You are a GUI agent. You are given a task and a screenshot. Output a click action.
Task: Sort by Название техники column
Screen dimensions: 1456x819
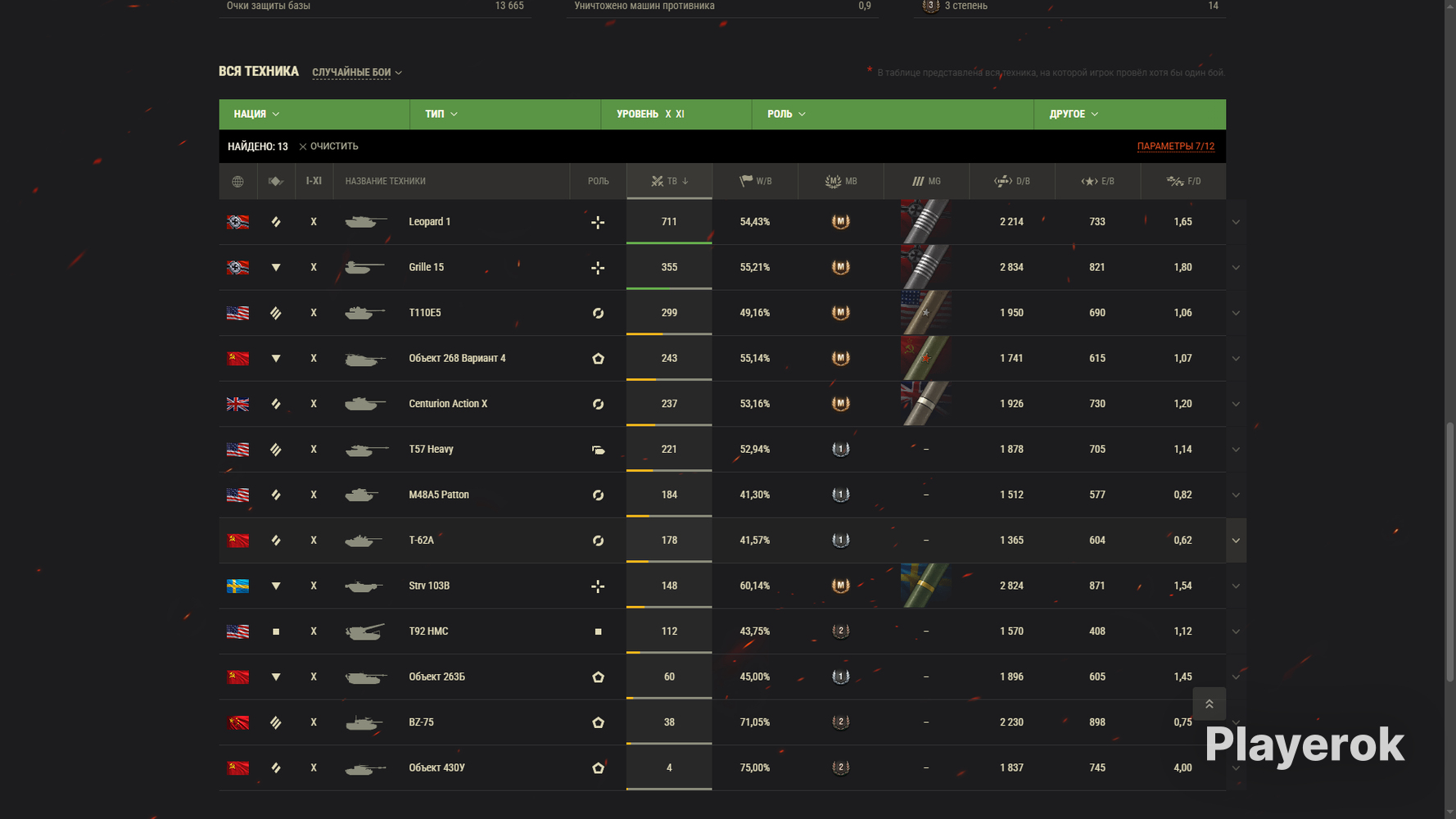coord(385,182)
